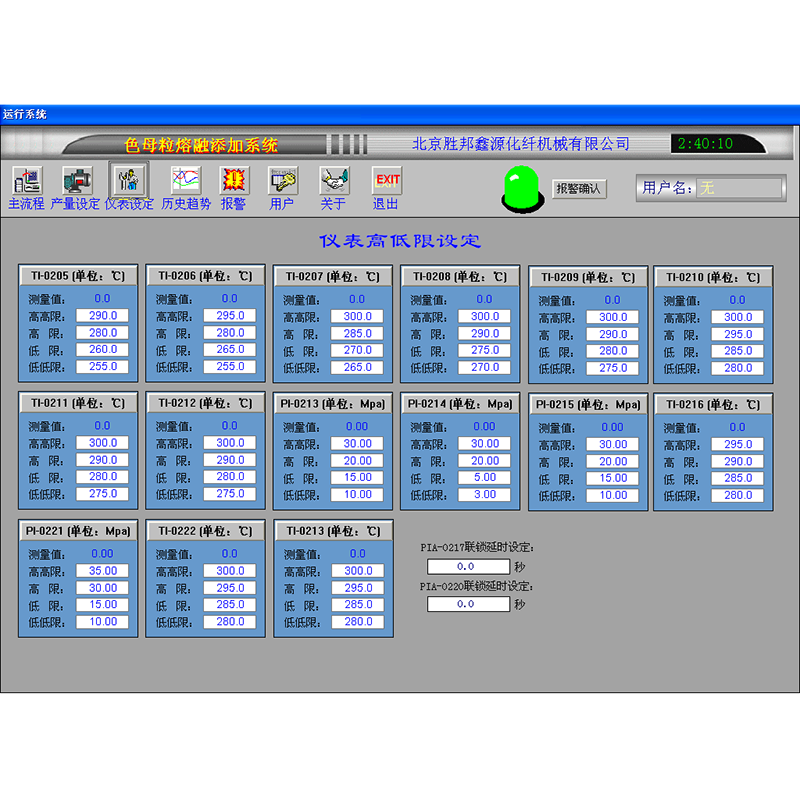The width and height of the screenshot is (800, 800).
Task: Select TI-0206 低低限 input box
Action: tap(230, 367)
